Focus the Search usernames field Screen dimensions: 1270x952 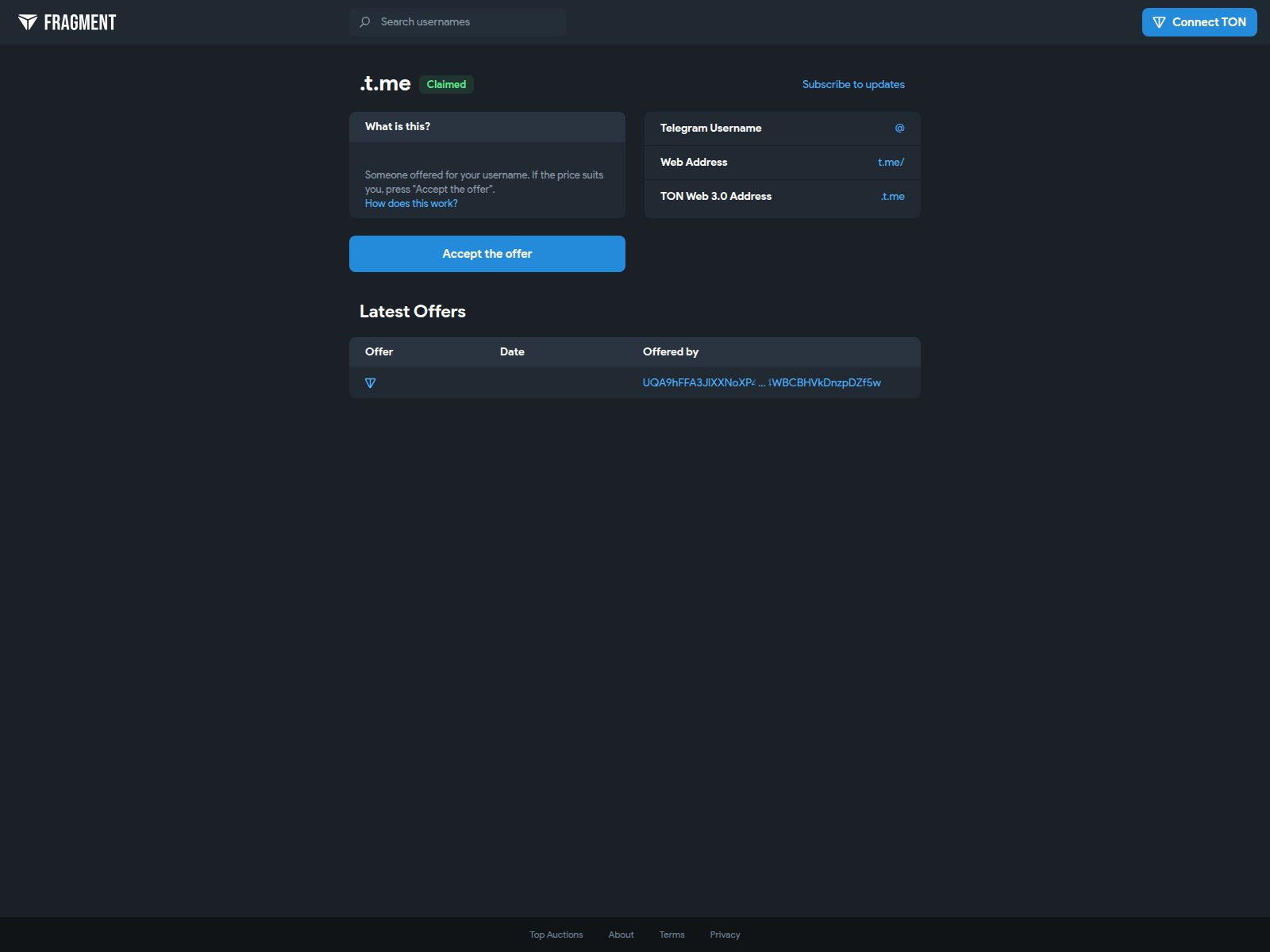point(458,22)
